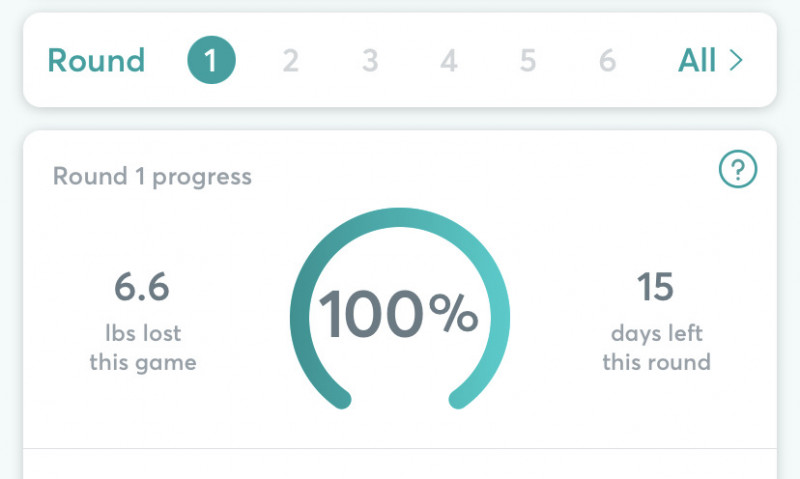Jump to round 6

[607, 61]
